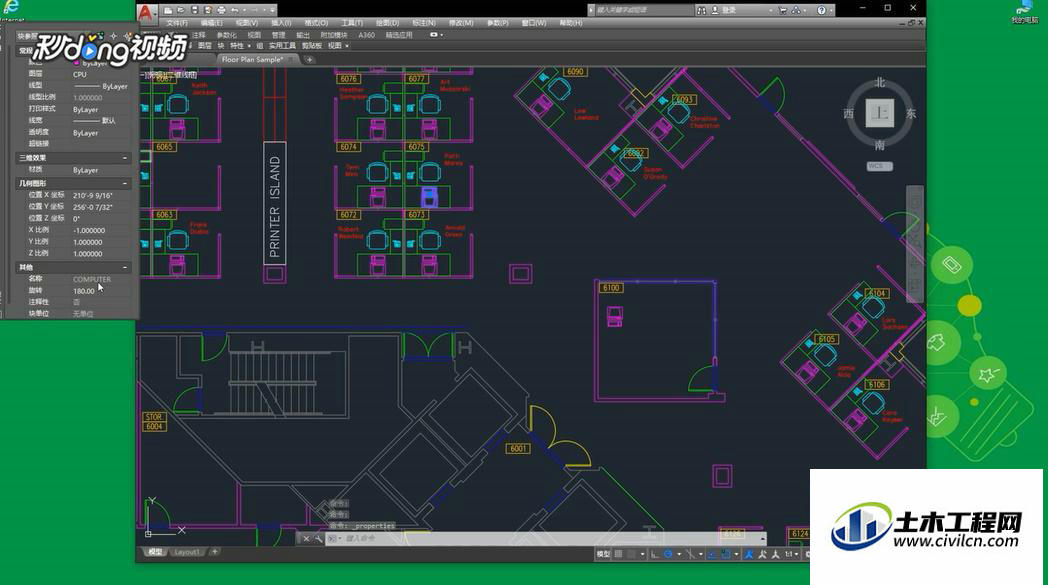The width and height of the screenshot is (1048, 585).
Task: Close the command line with its X icon
Action: coord(306,538)
